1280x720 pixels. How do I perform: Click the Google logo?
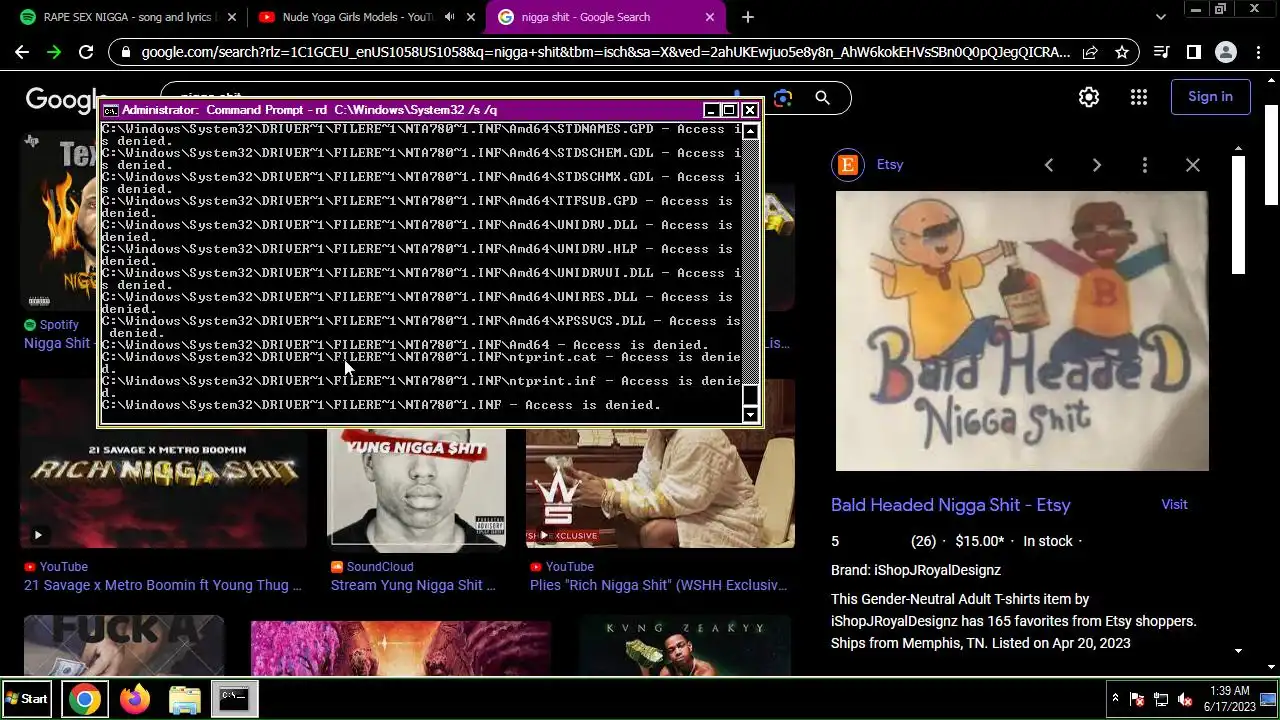click(66, 98)
